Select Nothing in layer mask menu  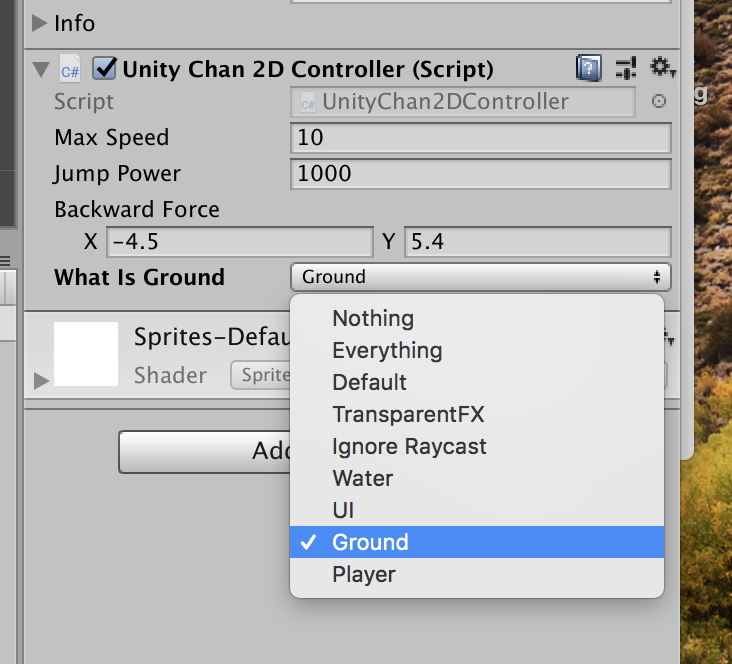477,318
